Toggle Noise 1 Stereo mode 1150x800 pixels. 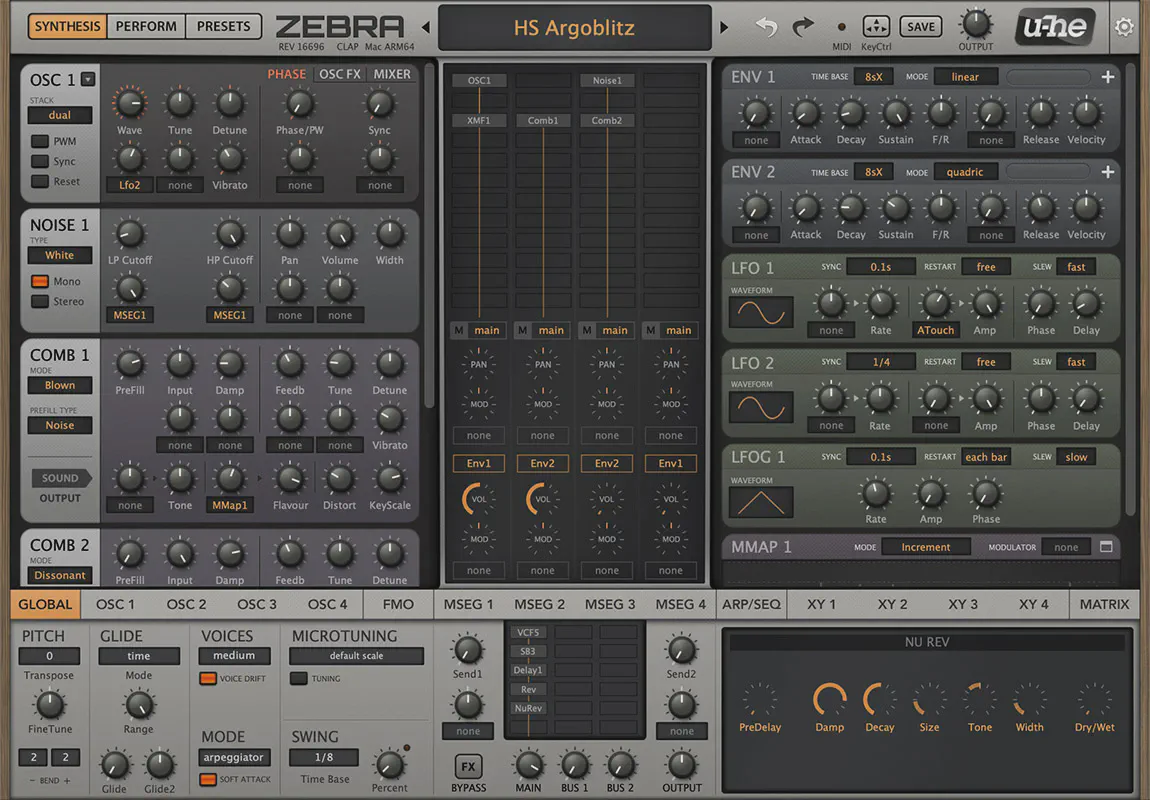40,301
